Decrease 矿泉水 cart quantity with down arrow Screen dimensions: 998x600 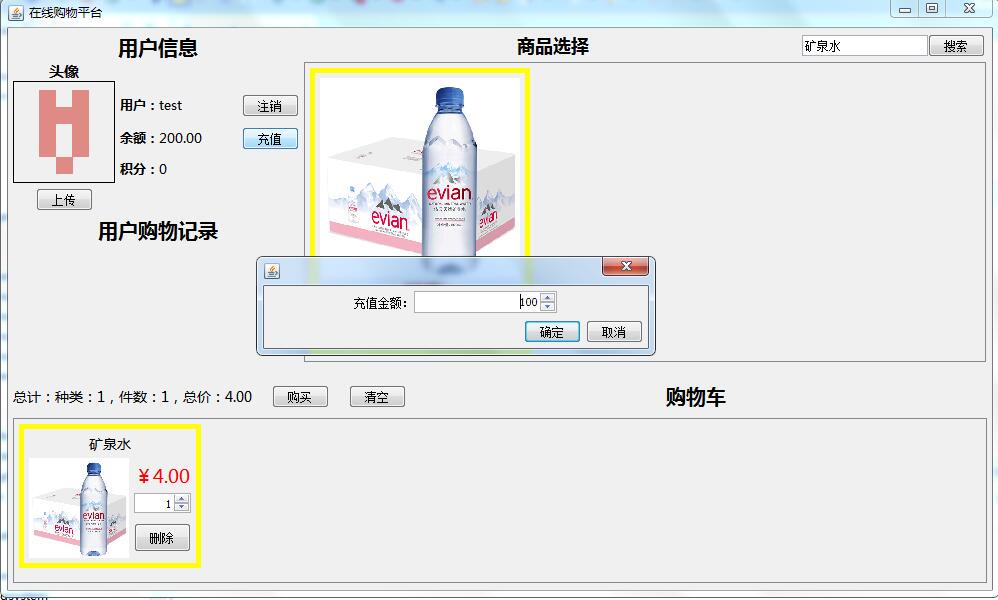point(182,507)
